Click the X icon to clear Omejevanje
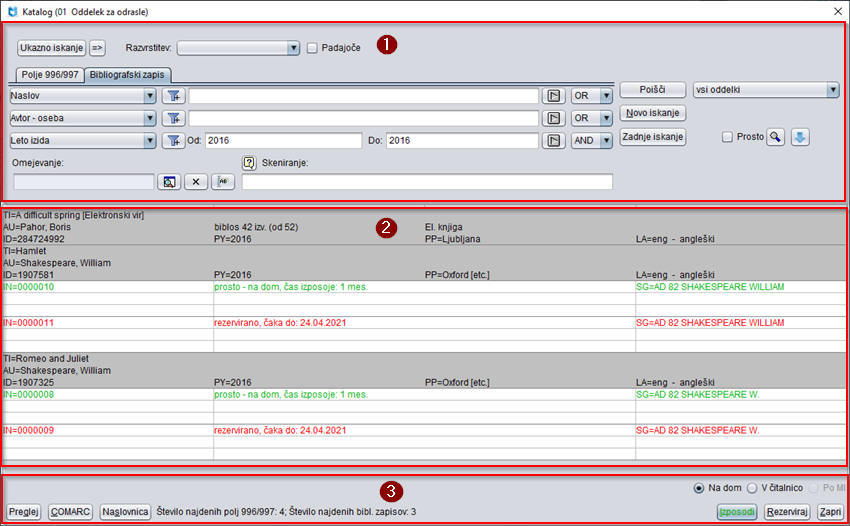The image size is (850, 526). [x=197, y=182]
